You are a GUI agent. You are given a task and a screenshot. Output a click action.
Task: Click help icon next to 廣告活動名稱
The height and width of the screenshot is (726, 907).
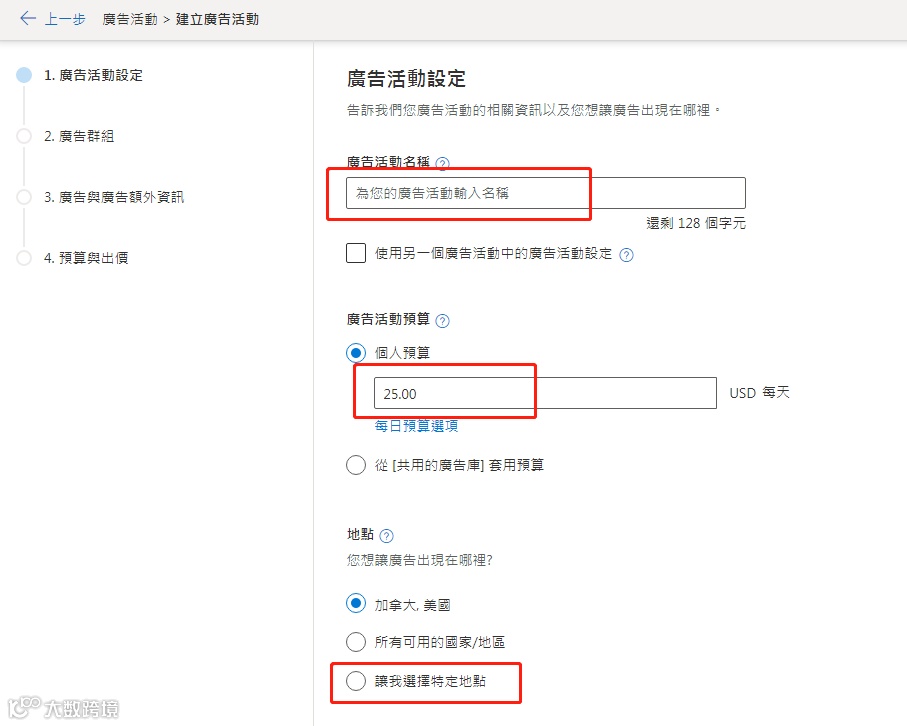[443, 163]
